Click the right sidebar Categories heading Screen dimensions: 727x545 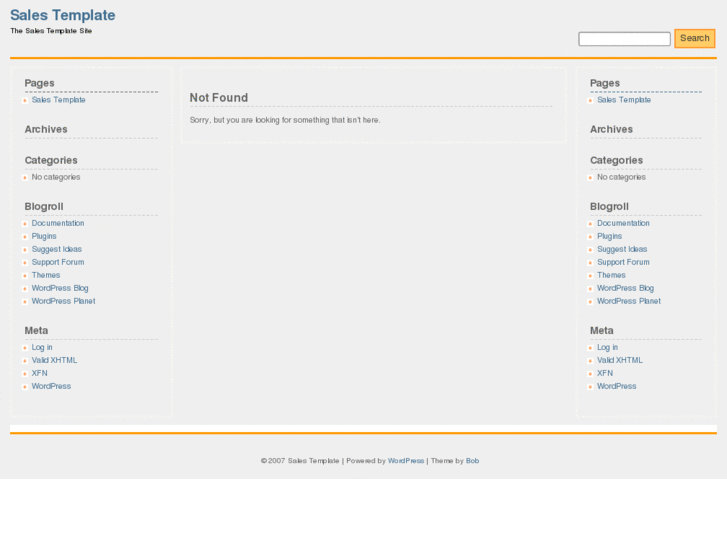616,160
